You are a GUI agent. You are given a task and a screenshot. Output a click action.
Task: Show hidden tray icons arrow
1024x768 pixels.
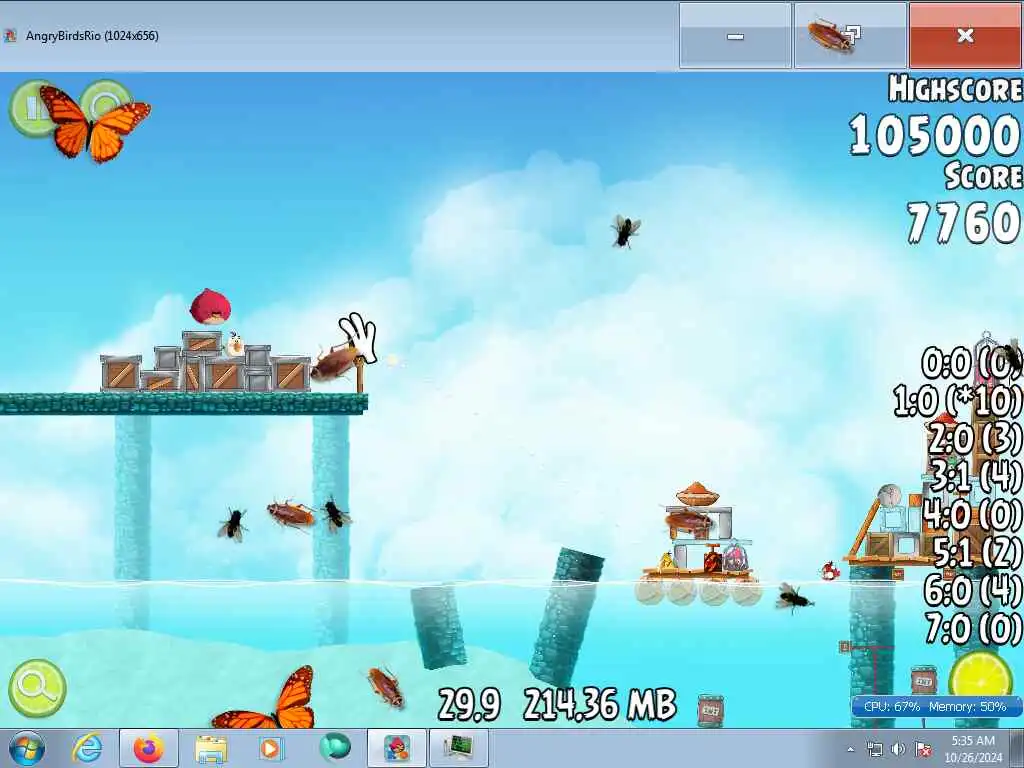(x=850, y=750)
